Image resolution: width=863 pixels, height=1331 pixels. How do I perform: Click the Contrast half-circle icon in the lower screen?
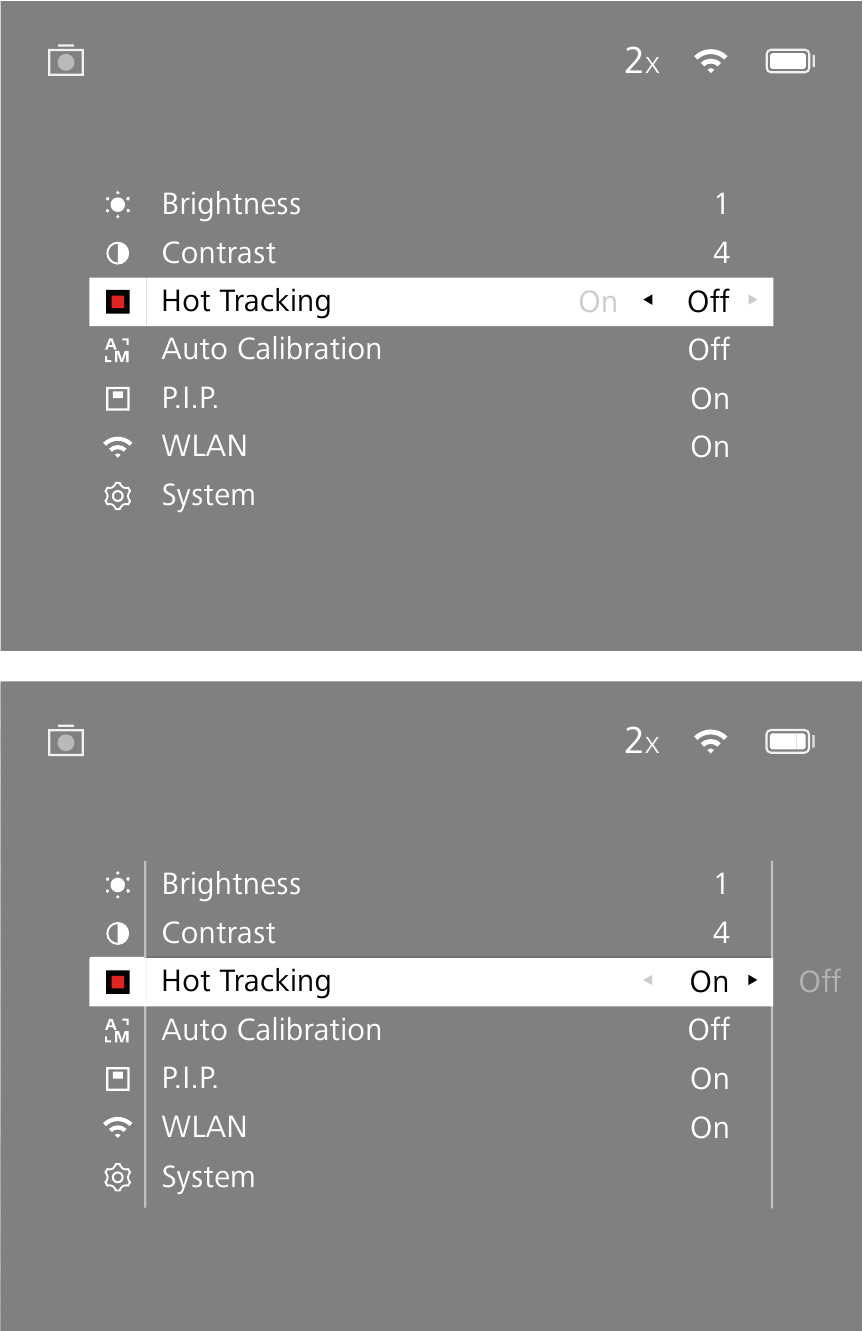point(118,933)
